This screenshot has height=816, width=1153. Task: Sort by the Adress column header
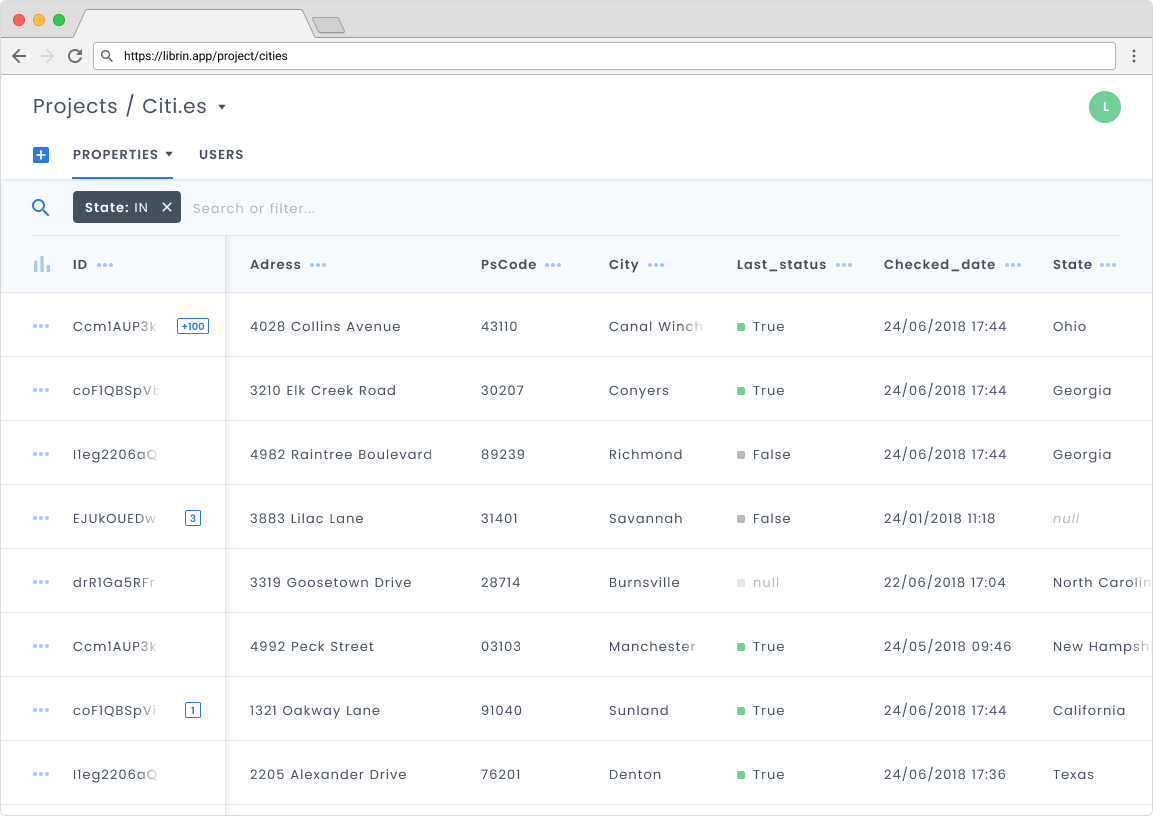[x=275, y=265]
